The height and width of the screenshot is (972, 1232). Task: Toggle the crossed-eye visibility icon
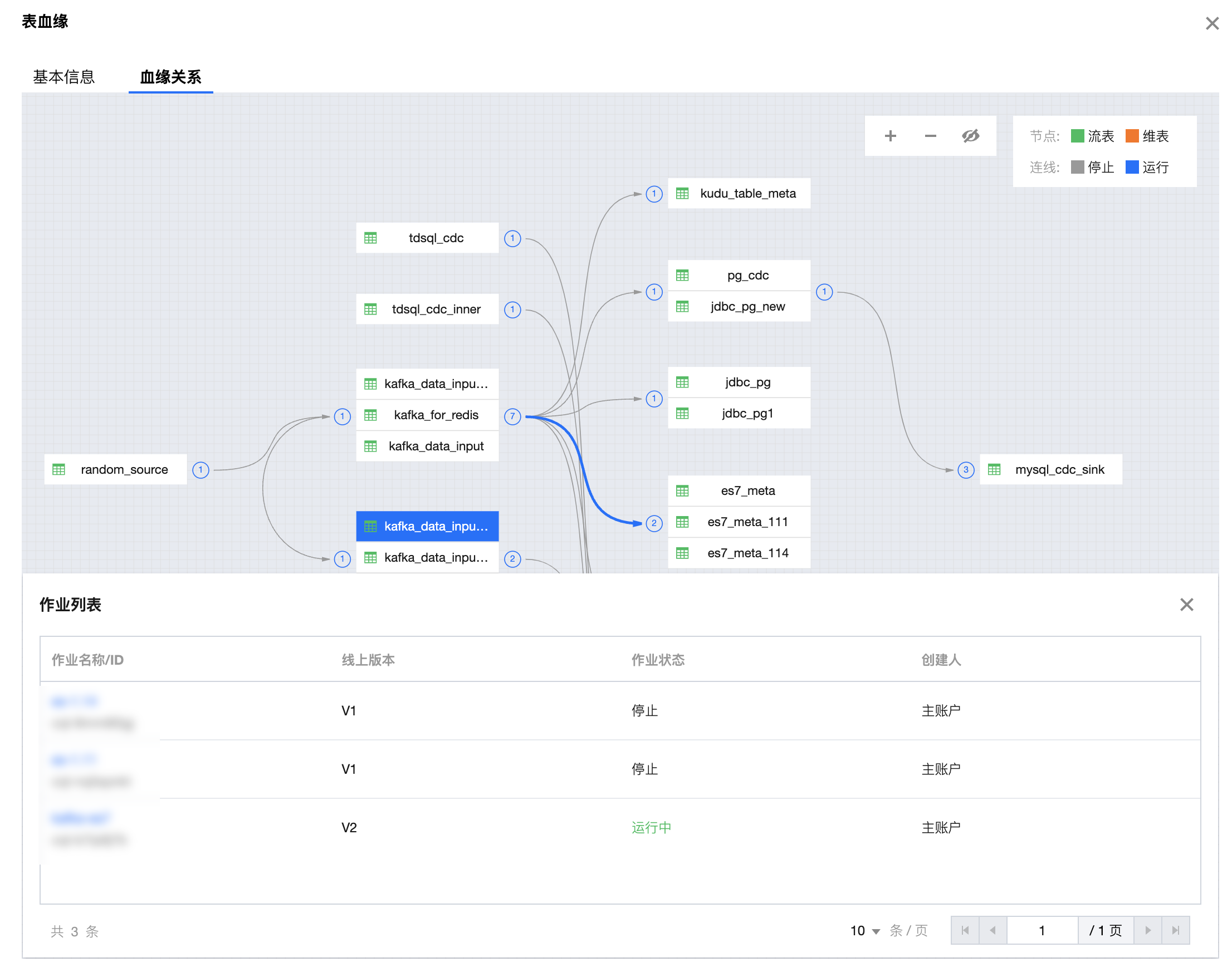(x=970, y=136)
